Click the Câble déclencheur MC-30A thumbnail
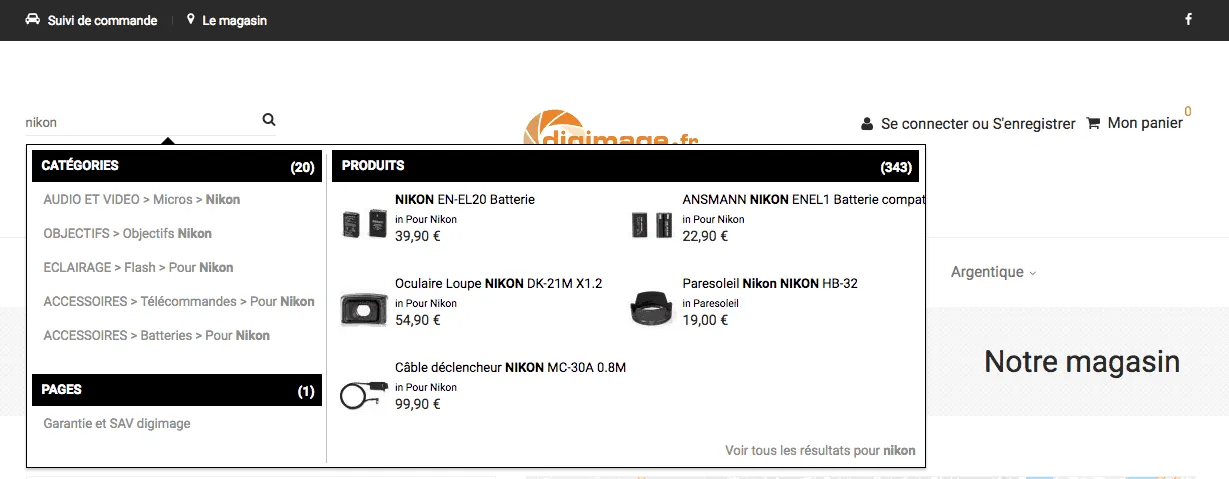This screenshot has width=1229, height=479. [363, 394]
